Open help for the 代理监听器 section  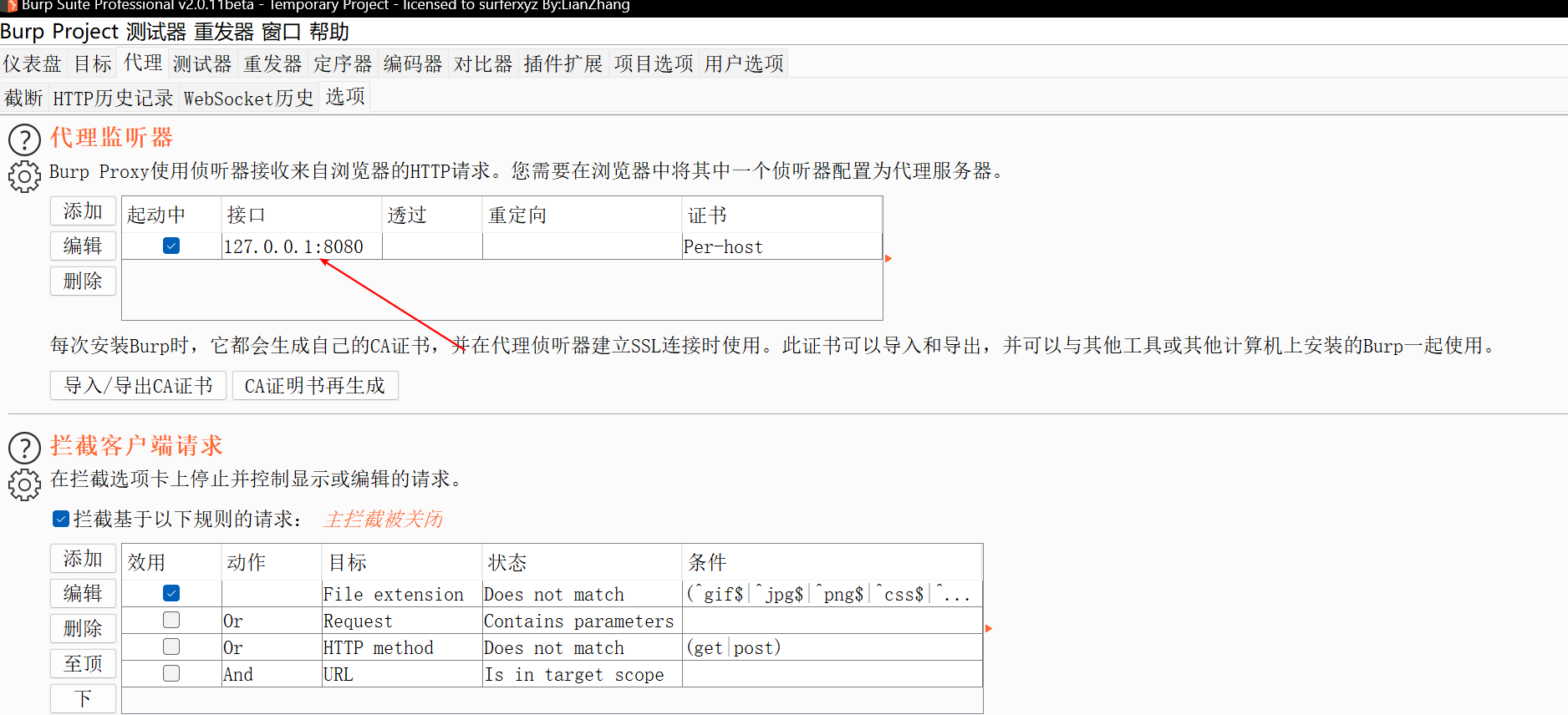(24, 139)
